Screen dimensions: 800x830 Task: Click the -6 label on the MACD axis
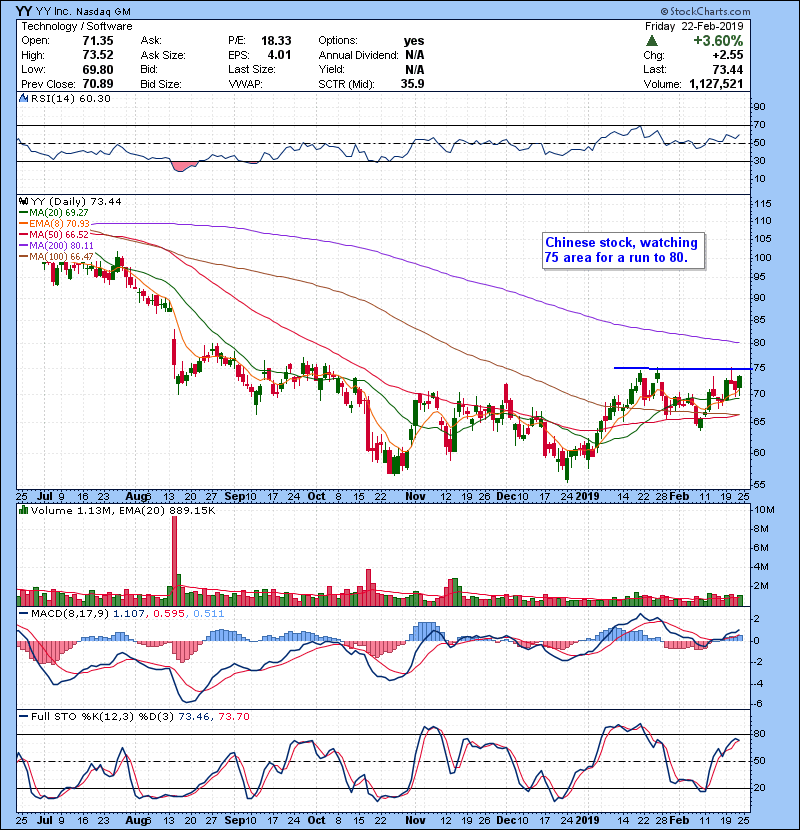click(x=758, y=703)
